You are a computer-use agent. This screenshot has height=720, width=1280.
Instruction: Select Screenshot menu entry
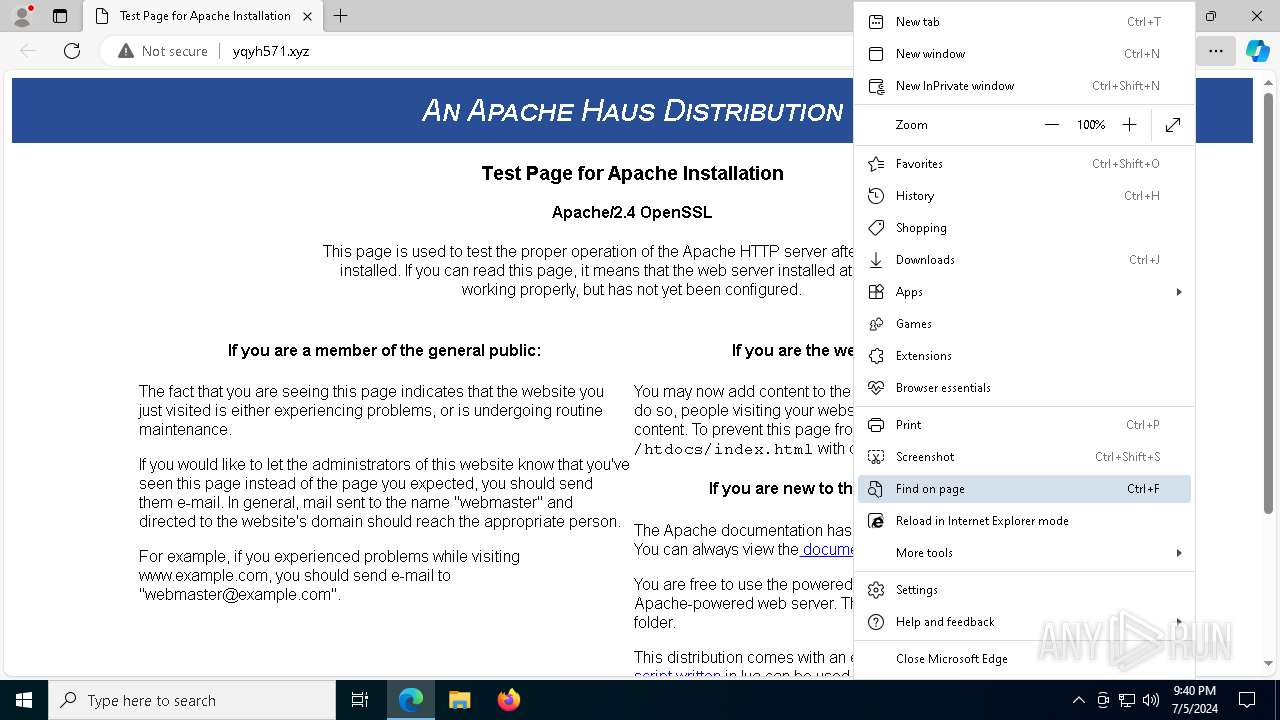1024,456
